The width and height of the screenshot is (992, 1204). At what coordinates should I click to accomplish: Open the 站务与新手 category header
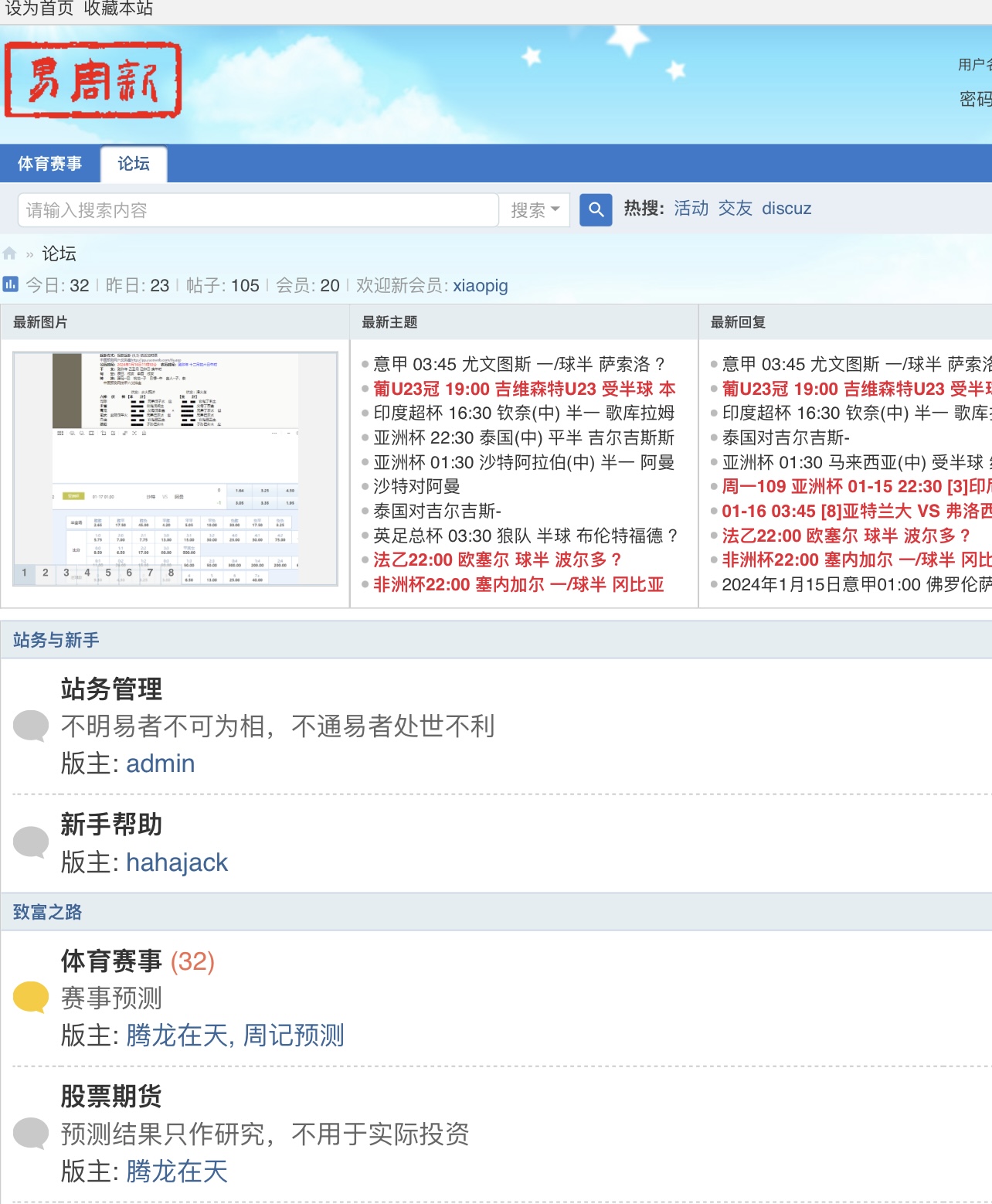[x=56, y=640]
